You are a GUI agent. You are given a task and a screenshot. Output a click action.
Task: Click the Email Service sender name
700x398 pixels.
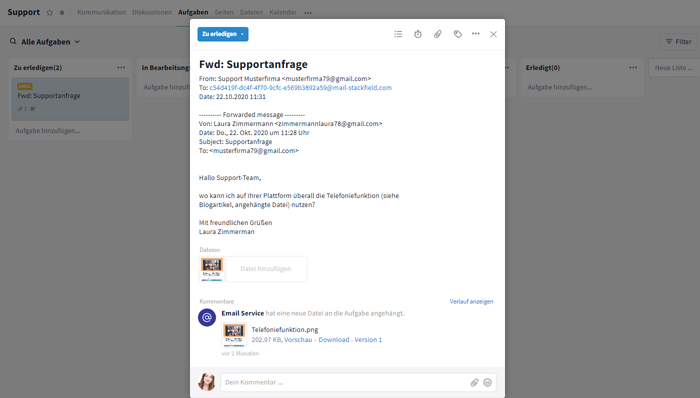tap(242, 313)
